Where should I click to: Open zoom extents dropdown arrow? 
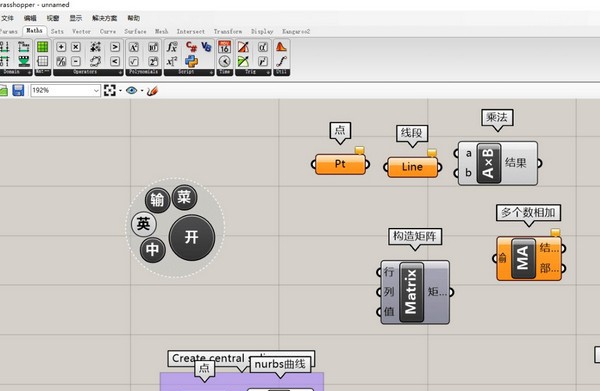coord(120,91)
